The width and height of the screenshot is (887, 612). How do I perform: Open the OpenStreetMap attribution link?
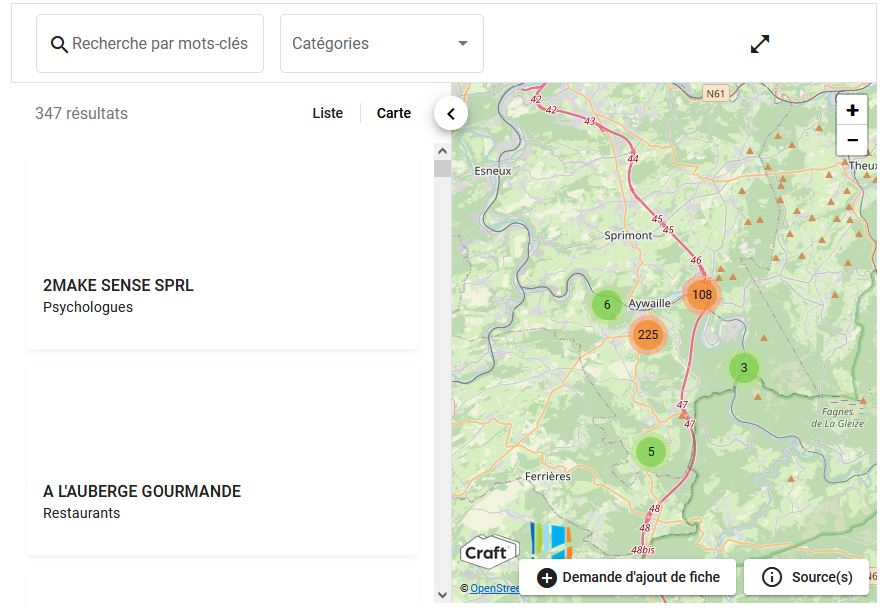[x=494, y=588]
